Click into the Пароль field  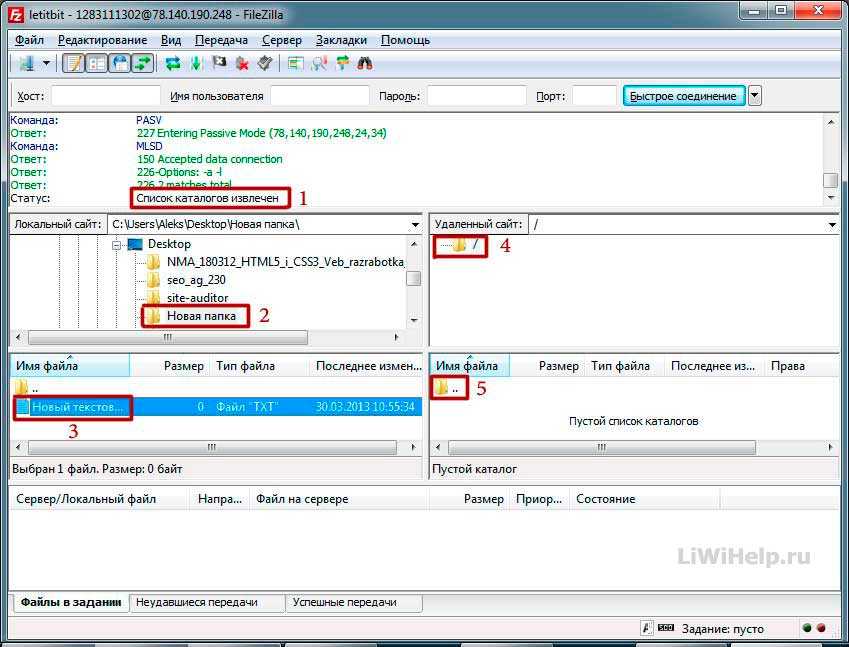coord(476,96)
